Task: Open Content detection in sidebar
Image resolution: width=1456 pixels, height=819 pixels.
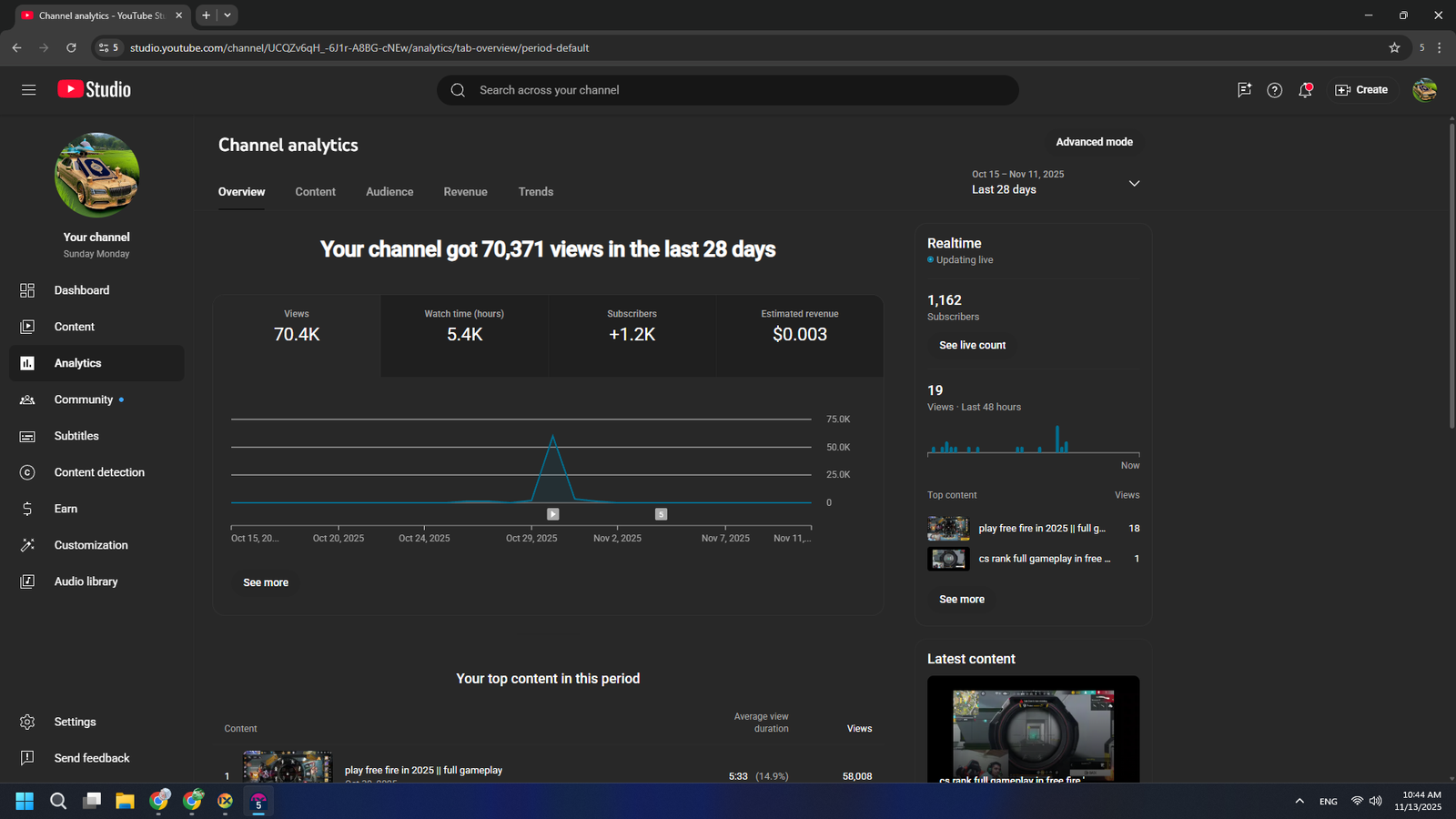Action: 98,472
